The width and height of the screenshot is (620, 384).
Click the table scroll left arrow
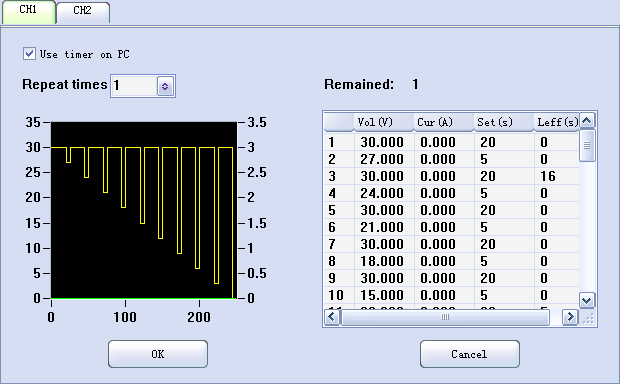331,317
